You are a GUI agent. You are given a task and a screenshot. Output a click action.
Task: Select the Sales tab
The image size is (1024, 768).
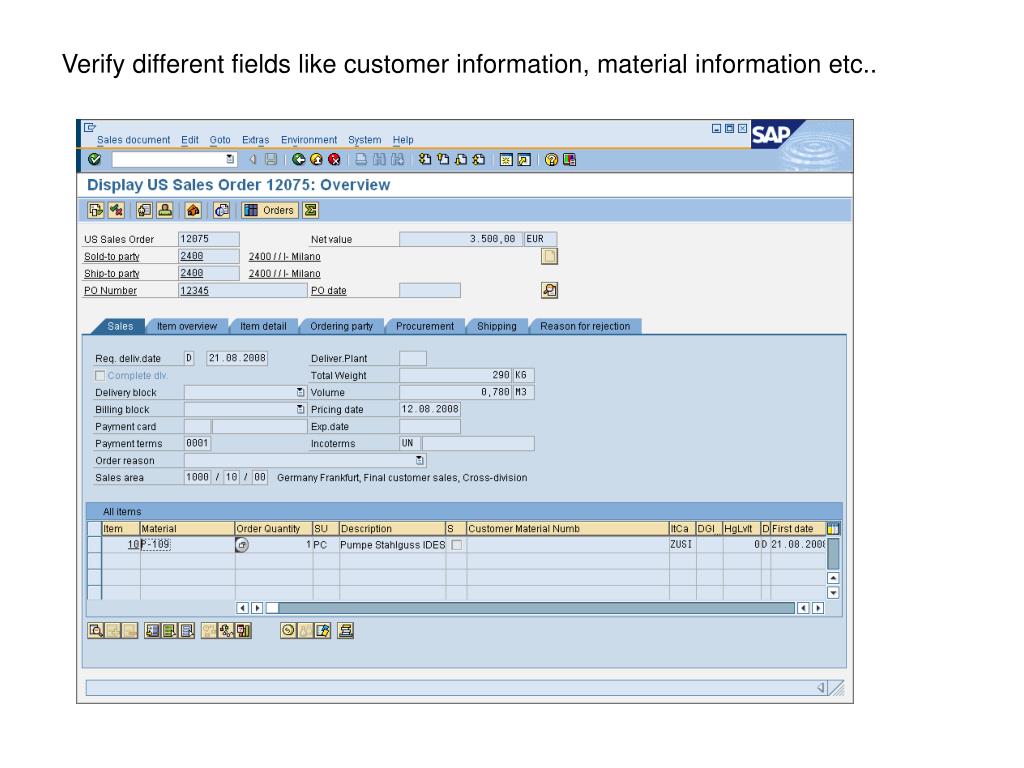click(x=120, y=326)
